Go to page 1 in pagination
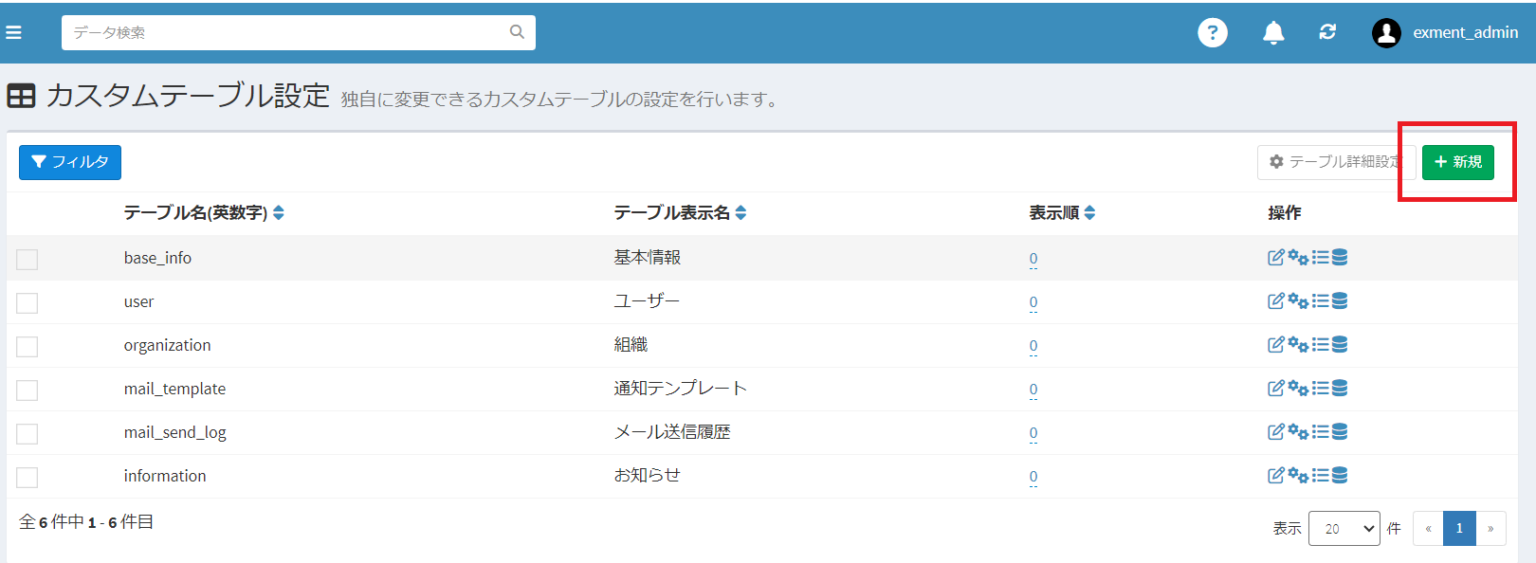This screenshot has width=1536, height=563. 1459,529
